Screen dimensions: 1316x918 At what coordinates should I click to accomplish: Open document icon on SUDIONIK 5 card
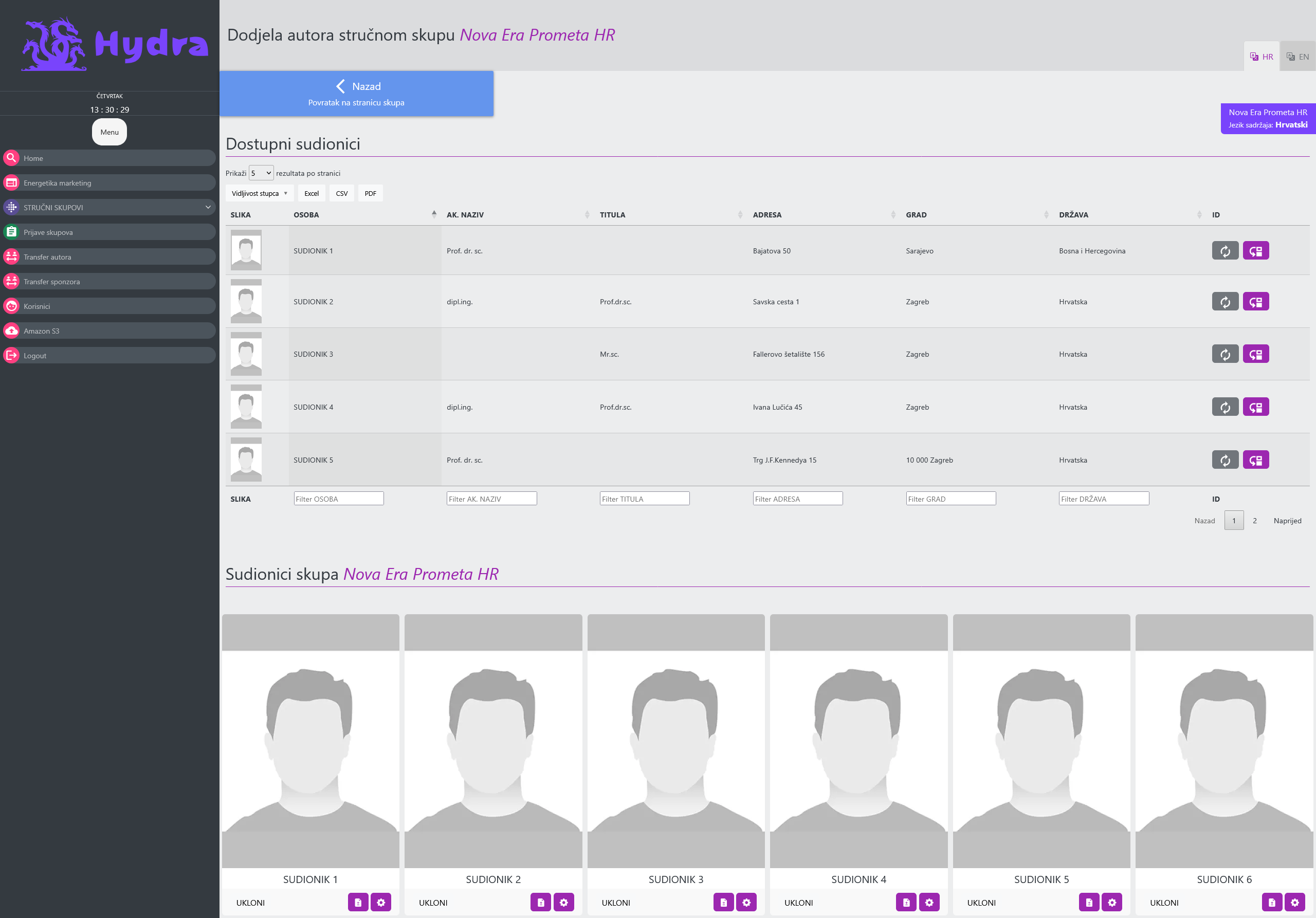coord(1089,903)
